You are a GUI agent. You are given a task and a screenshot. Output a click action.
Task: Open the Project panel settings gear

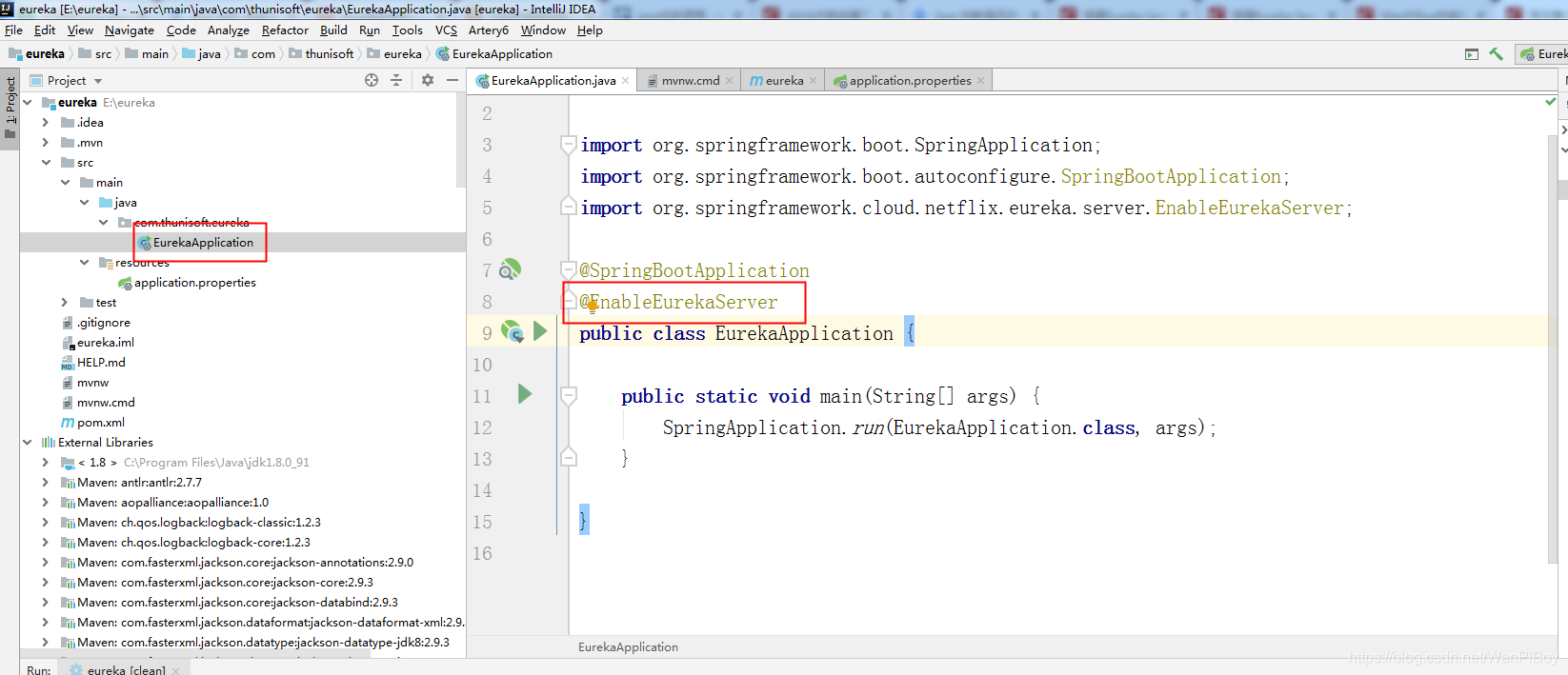pos(428,80)
